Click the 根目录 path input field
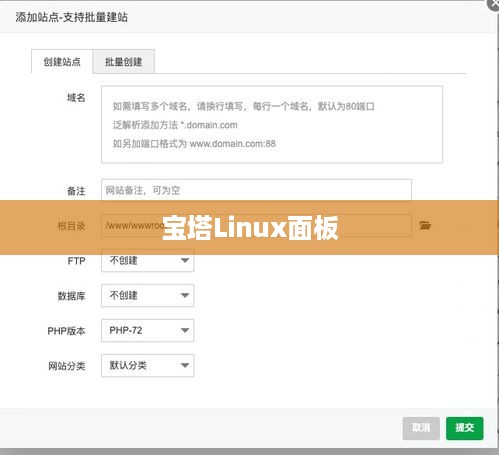The image size is (499, 455). coord(256,225)
